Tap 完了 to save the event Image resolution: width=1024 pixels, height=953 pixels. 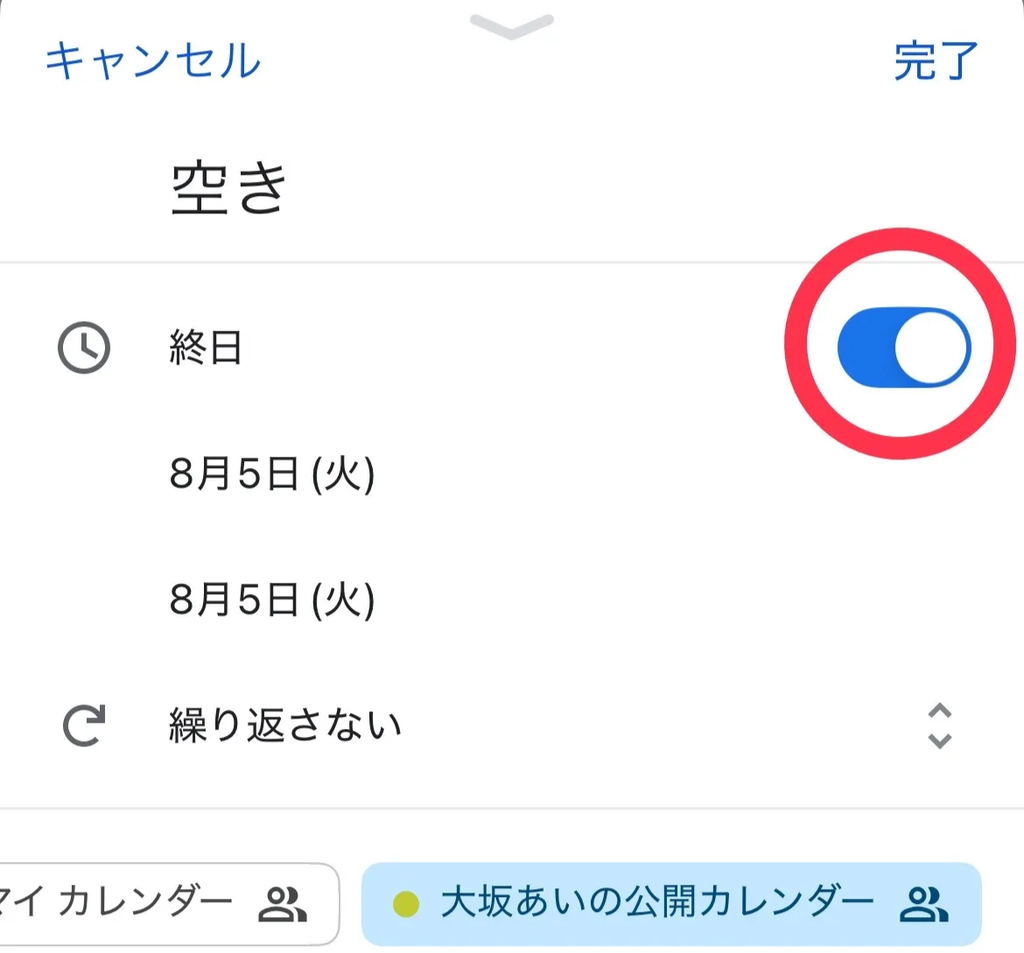[x=936, y=61]
